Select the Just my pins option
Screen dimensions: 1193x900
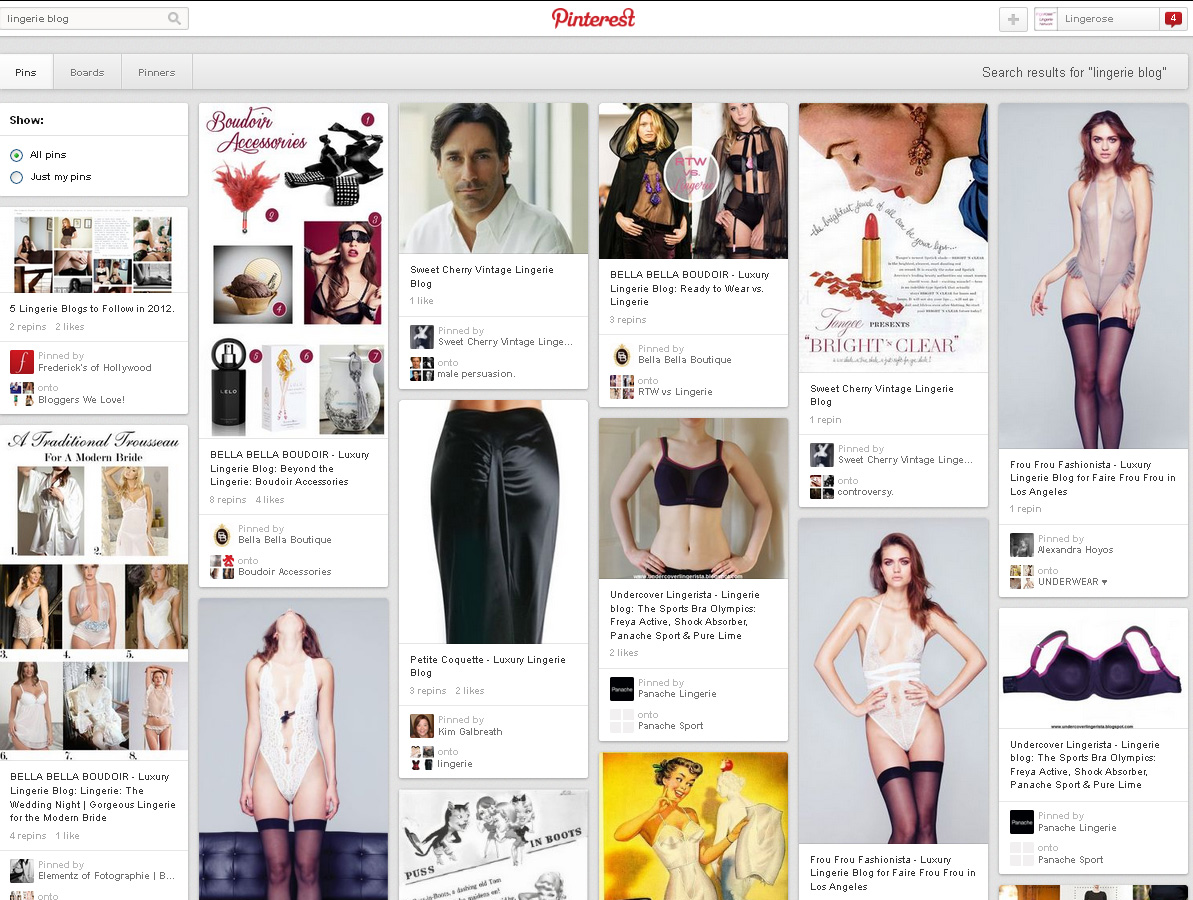17,177
